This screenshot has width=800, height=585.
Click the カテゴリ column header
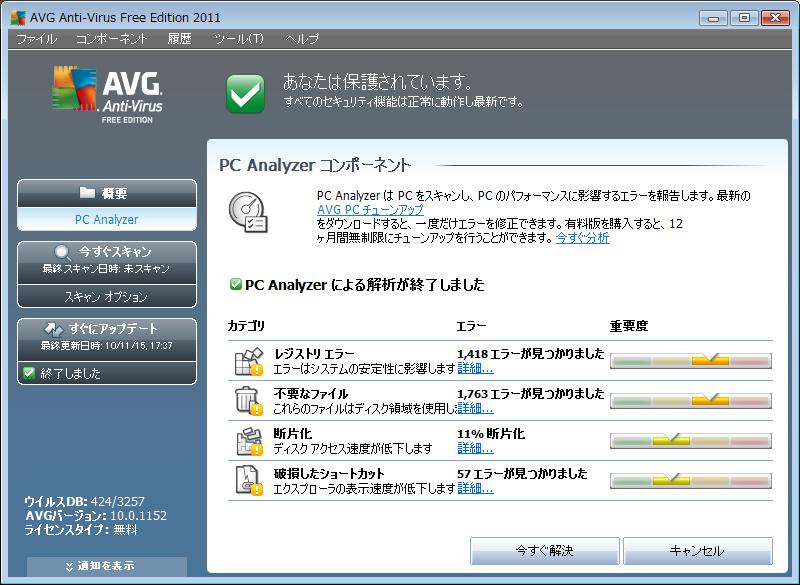[246, 325]
